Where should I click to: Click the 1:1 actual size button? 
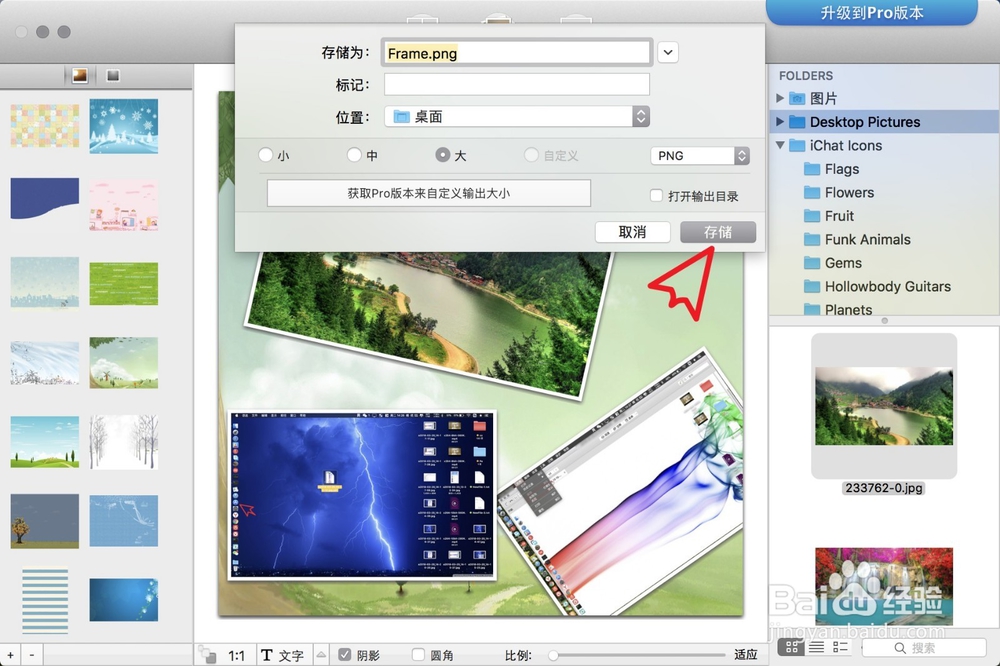(237, 655)
